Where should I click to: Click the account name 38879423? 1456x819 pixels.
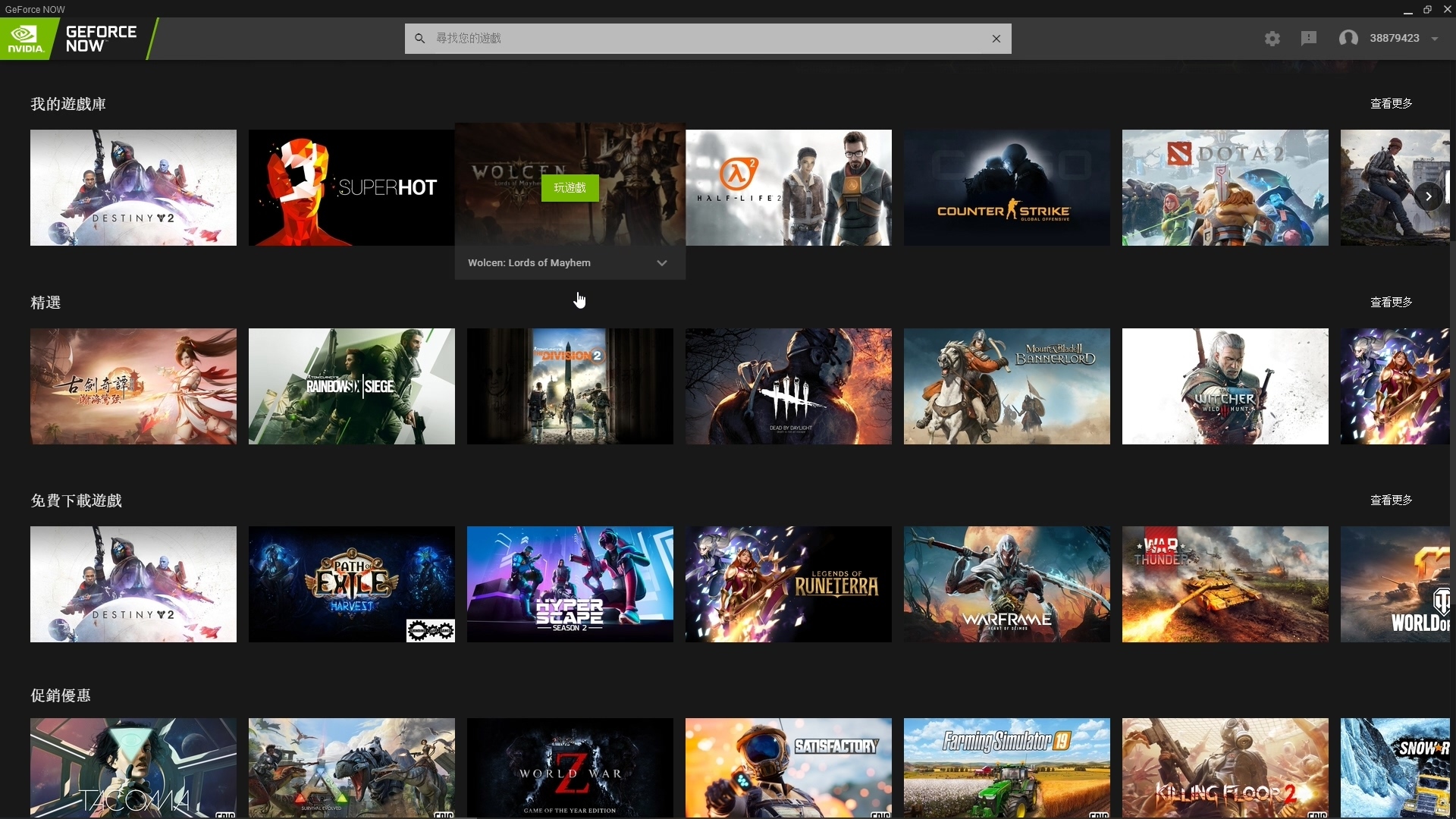click(x=1394, y=38)
